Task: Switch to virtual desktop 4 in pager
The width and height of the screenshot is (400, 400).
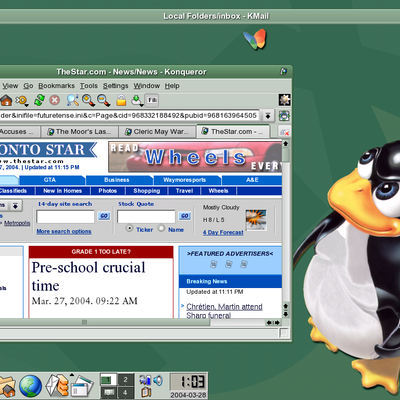Action: (125, 392)
